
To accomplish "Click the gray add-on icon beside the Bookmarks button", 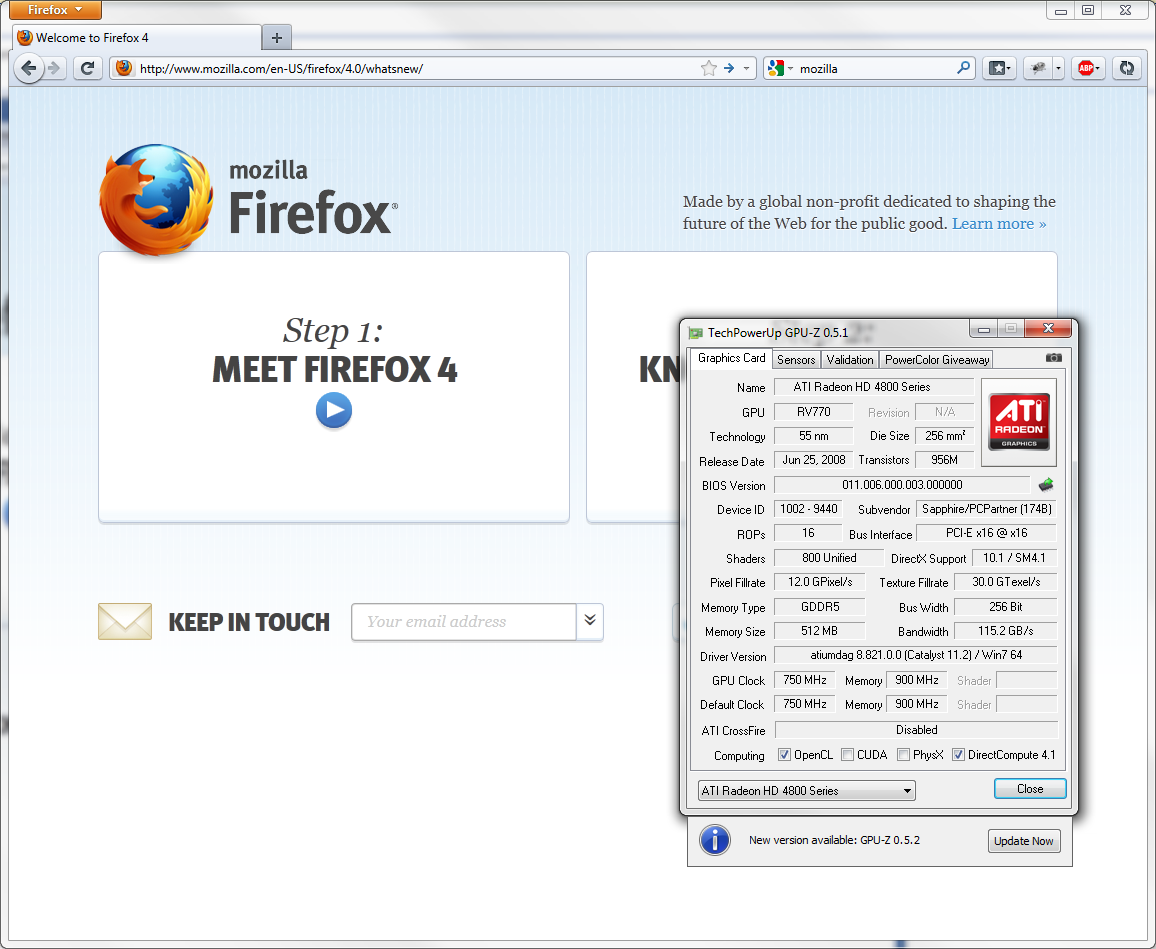I will 1038,69.
